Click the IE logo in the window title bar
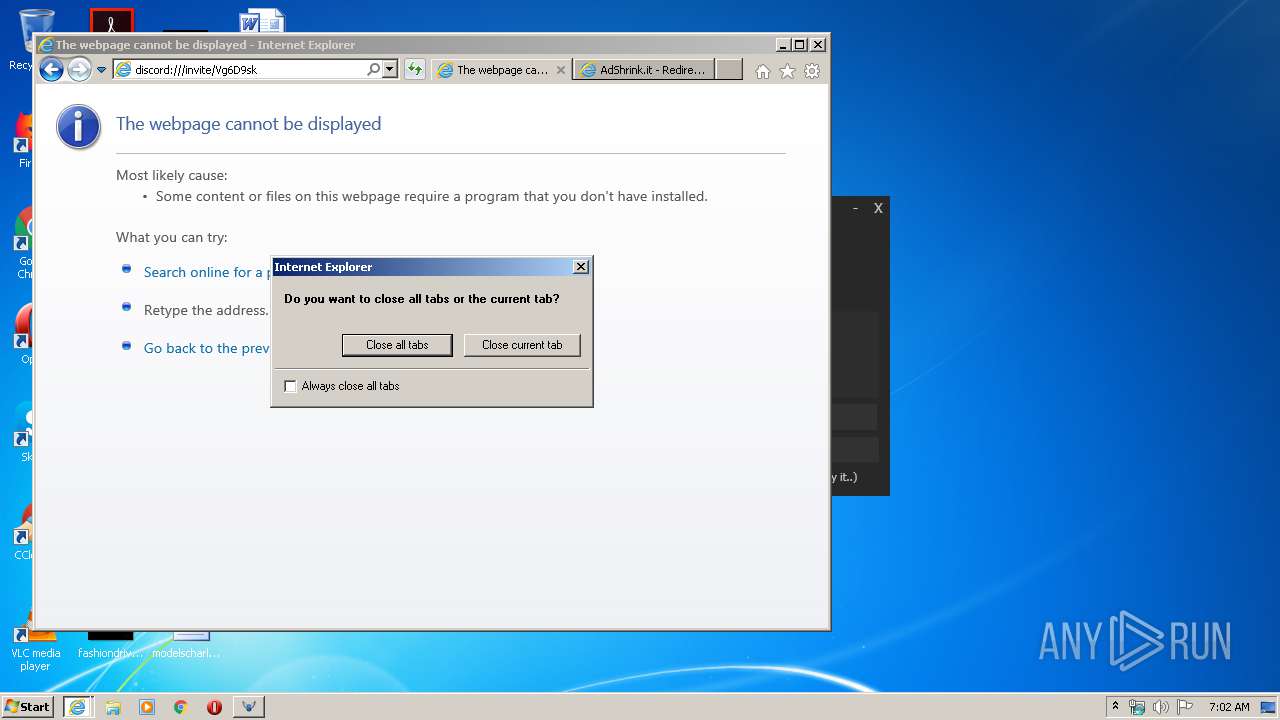The height and width of the screenshot is (720, 1280). coord(45,45)
